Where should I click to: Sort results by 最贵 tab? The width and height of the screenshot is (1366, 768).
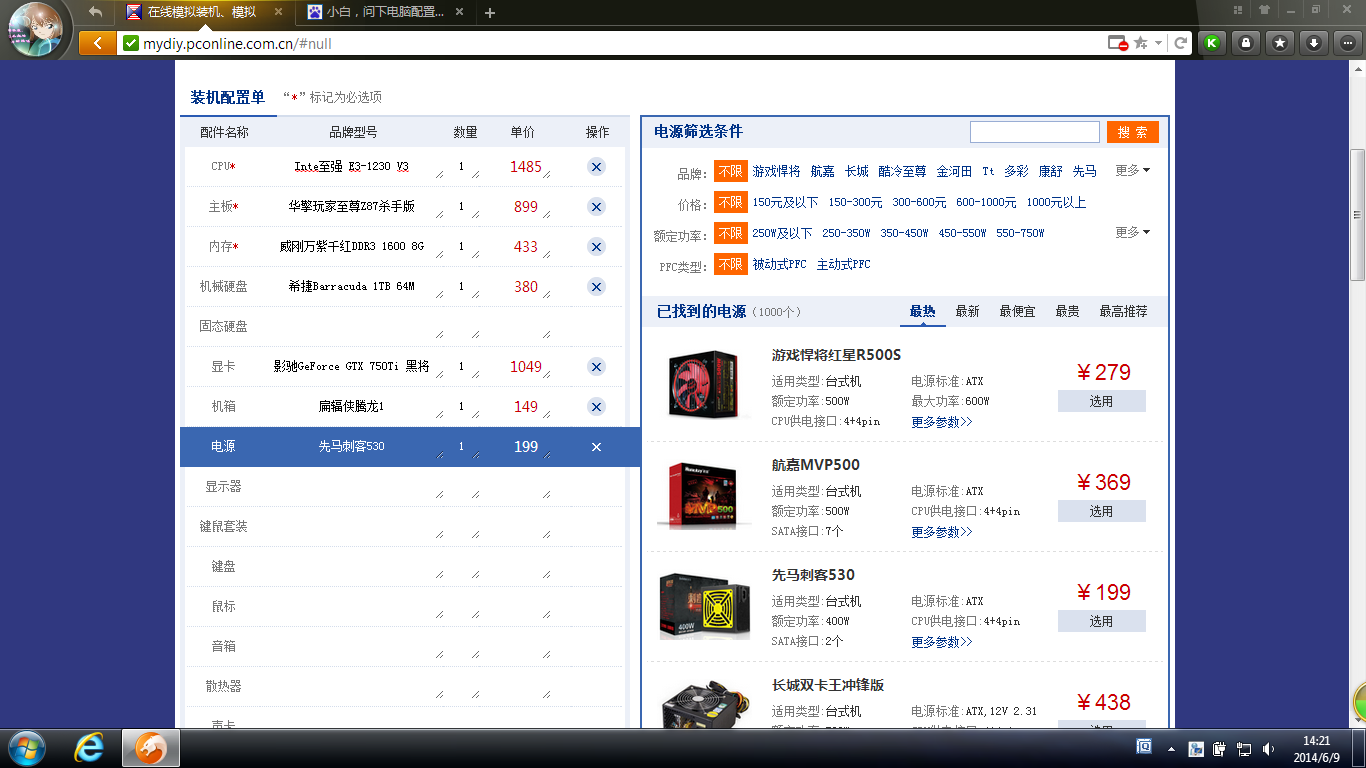[1067, 312]
